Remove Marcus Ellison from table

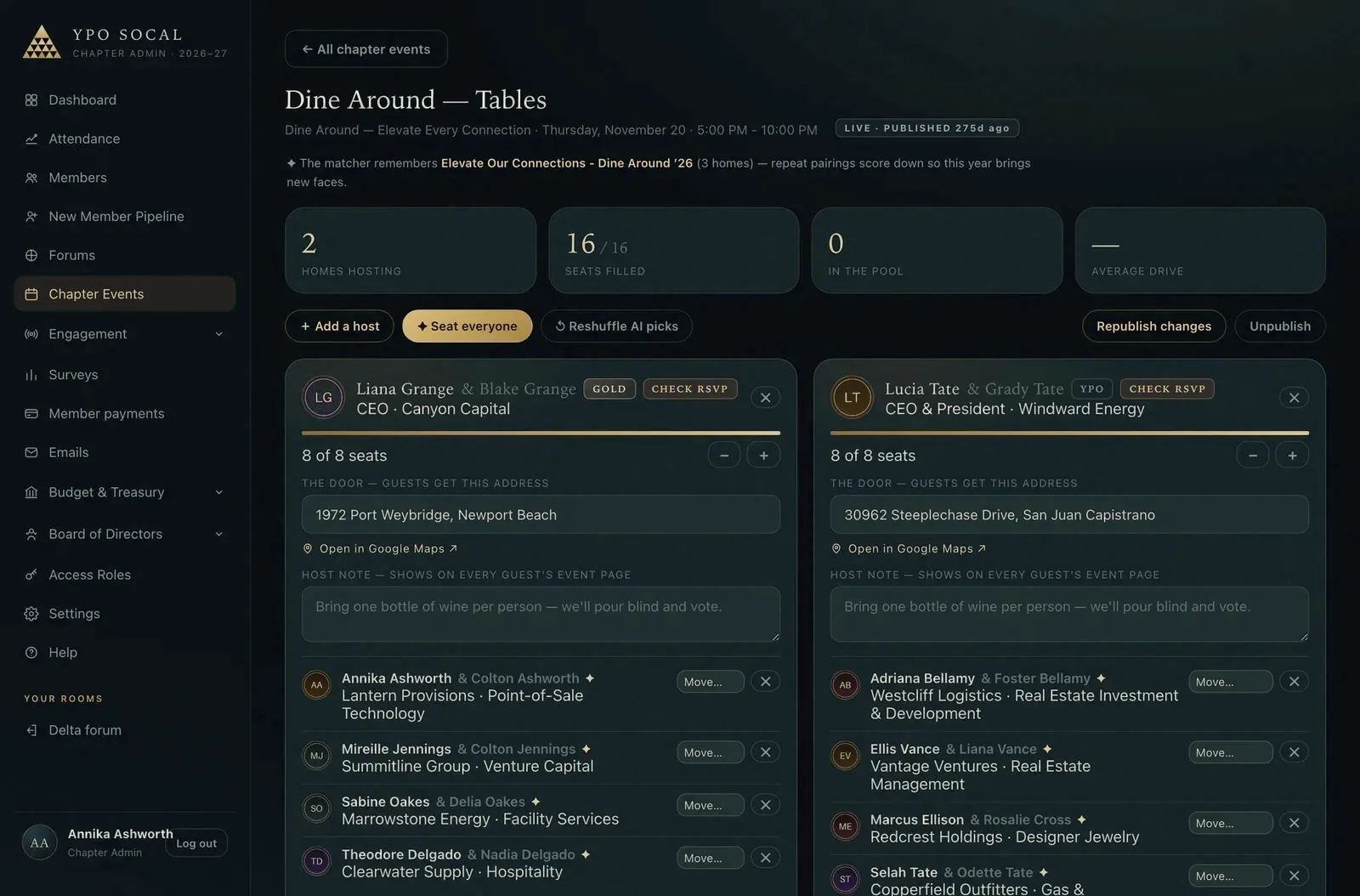1294,823
